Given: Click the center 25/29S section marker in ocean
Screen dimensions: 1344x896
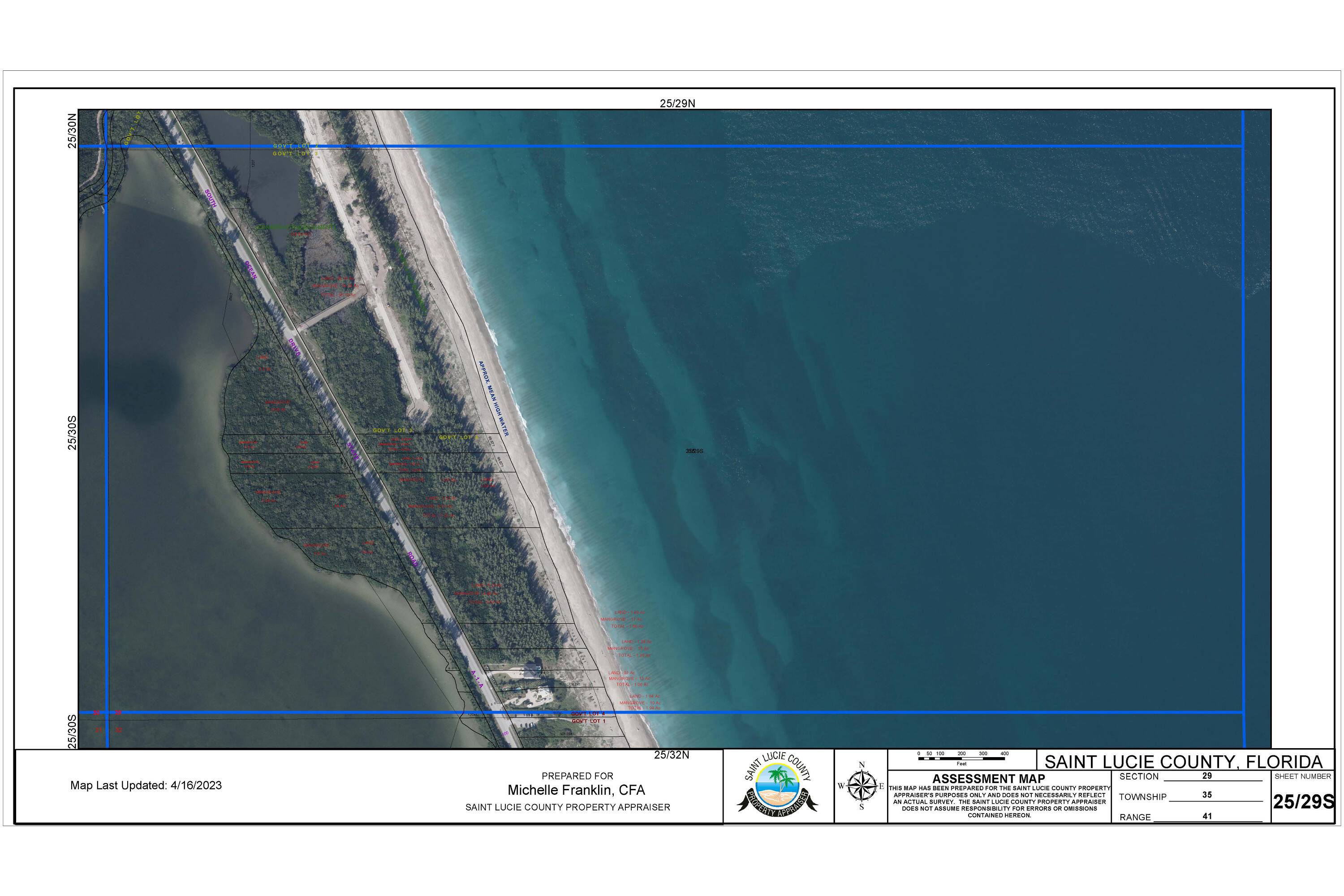Looking at the screenshot, I should pyautogui.click(x=694, y=451).
